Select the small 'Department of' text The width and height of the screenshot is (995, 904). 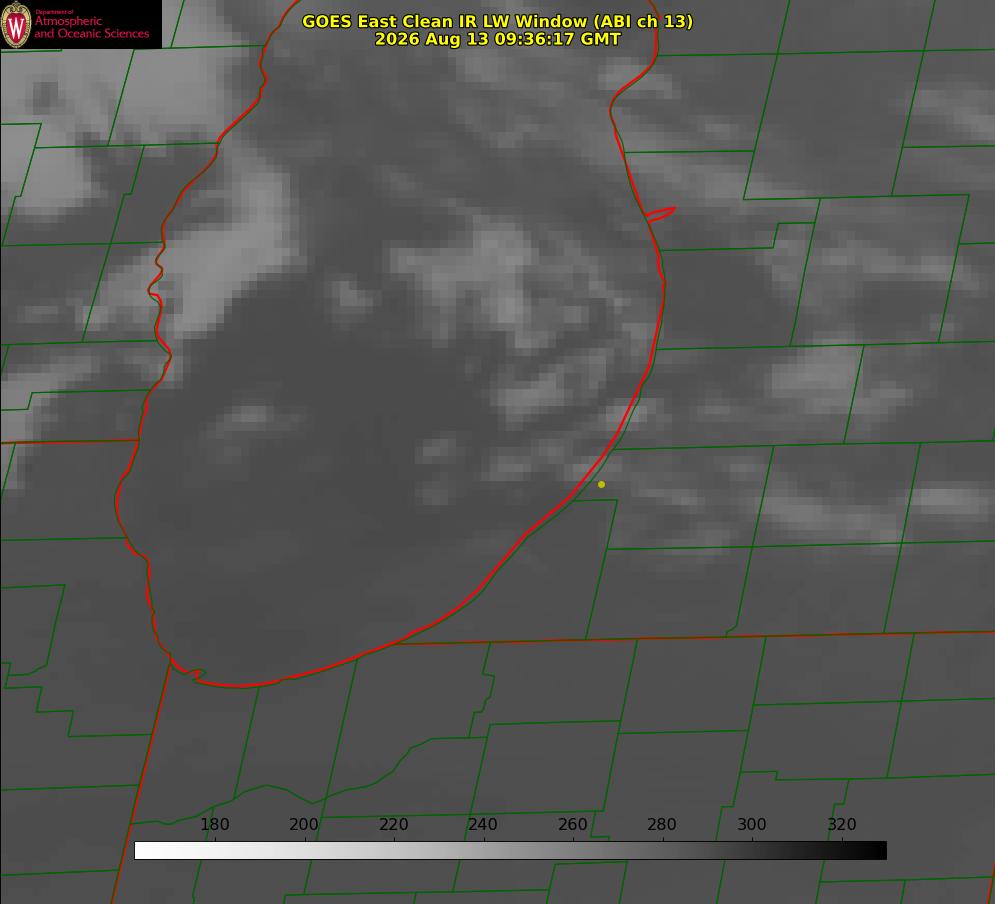pyautogui.click(x=54, y=11)
